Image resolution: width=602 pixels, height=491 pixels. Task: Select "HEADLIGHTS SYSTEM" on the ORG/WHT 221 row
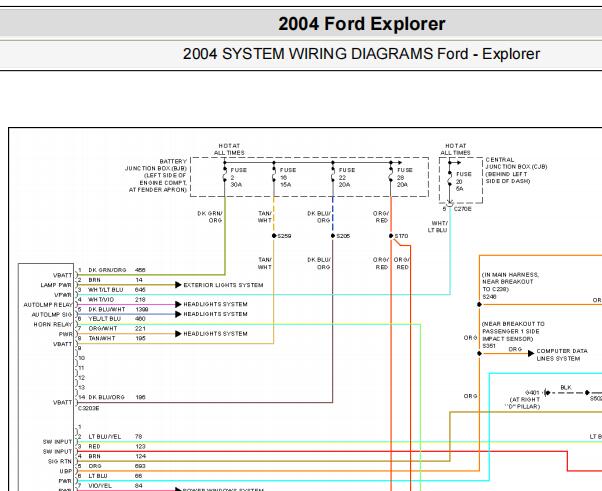(x=215, y=334)
